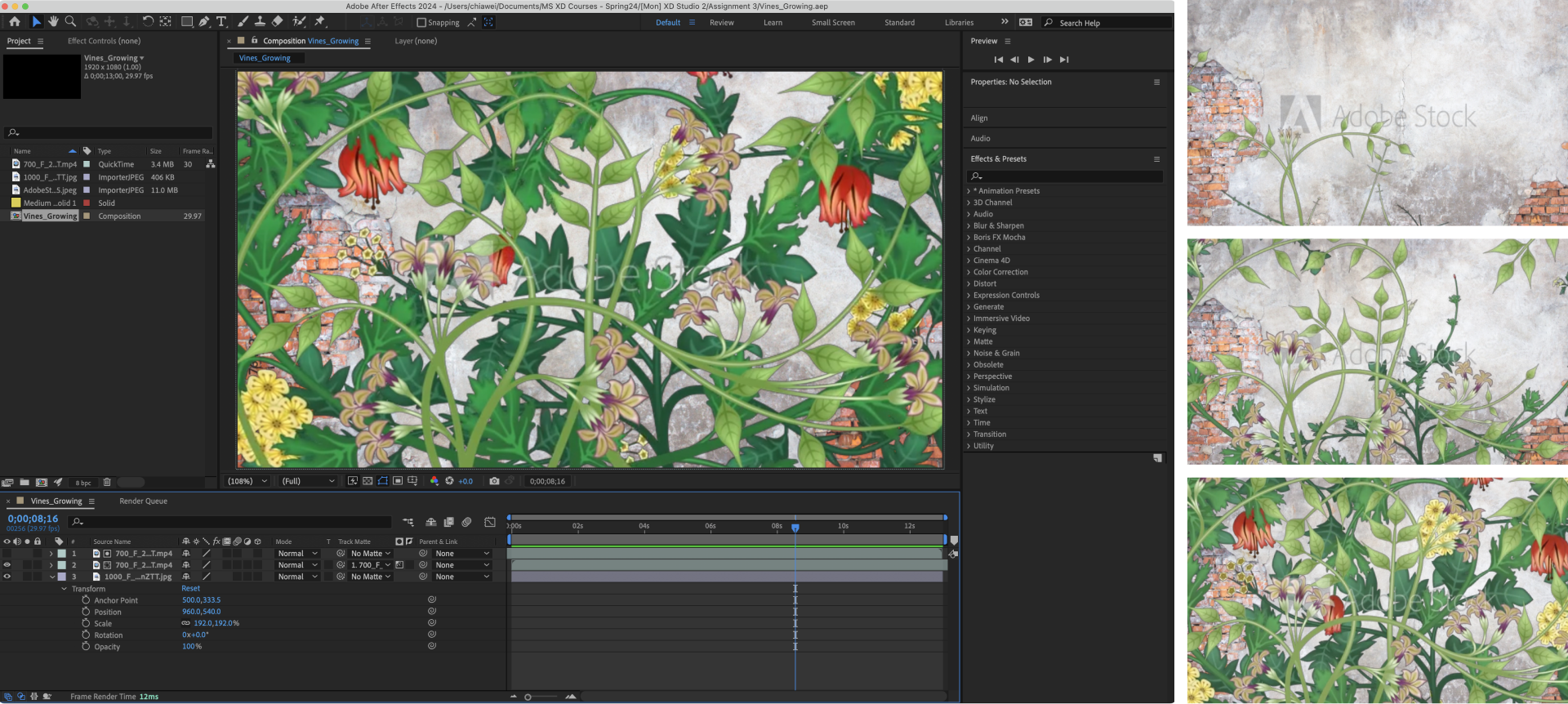Select the Horizontal Type tool
The image size is (1568, 704).
point(221,22)
